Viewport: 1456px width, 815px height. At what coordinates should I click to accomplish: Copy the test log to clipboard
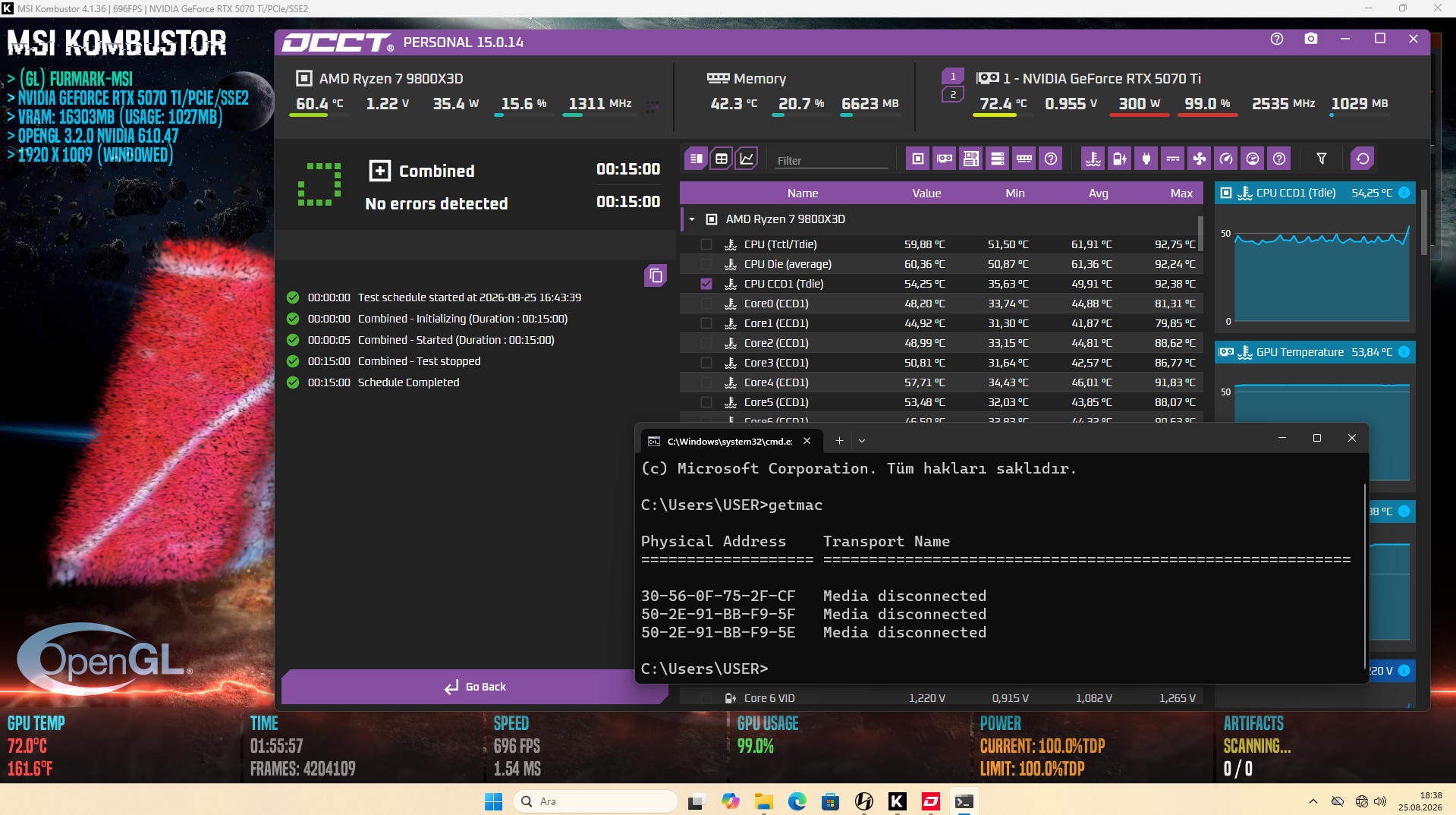pos(656,275)
